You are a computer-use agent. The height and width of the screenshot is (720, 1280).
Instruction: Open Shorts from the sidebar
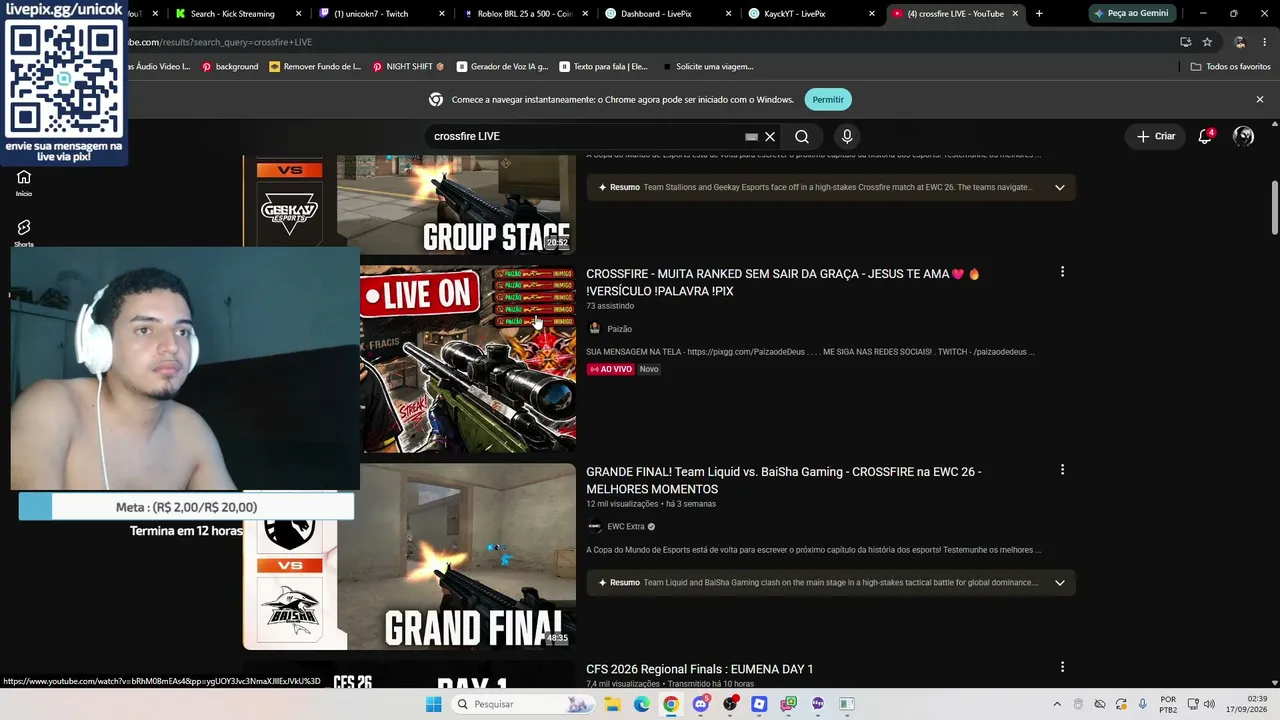pos(24,233)
